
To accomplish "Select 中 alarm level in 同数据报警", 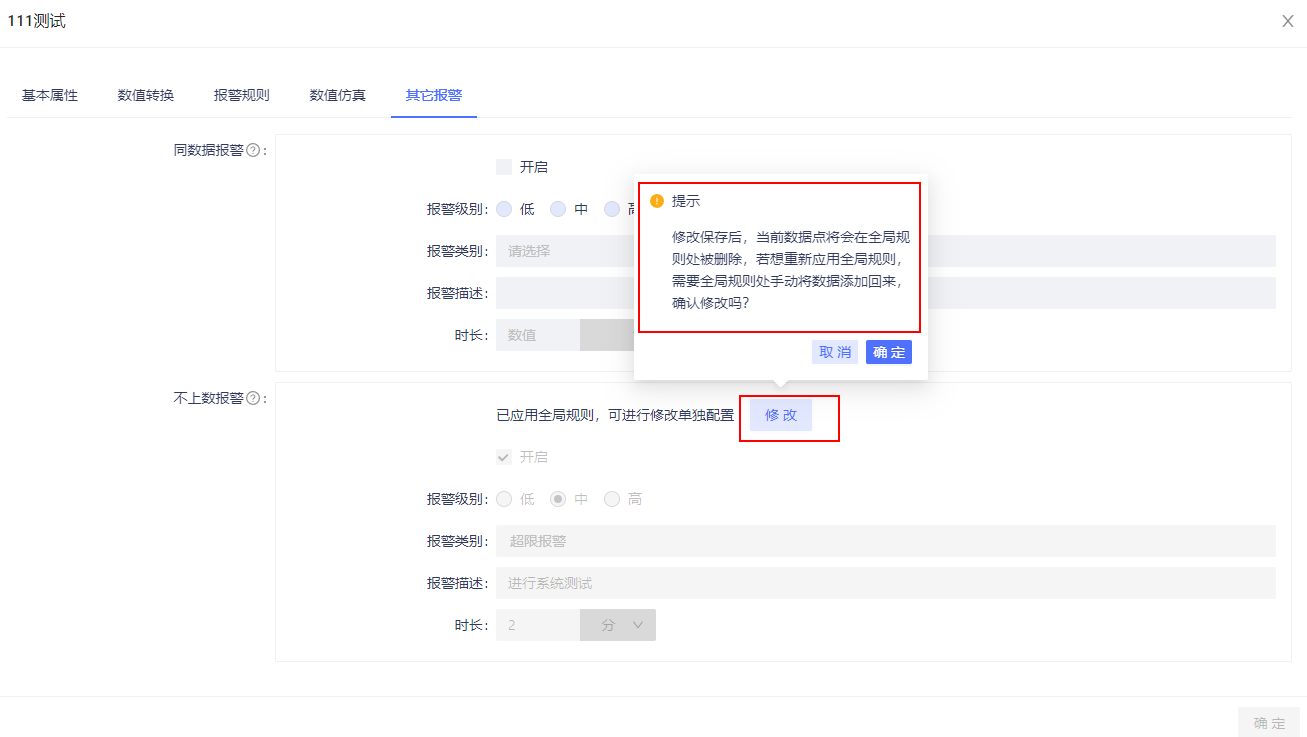I will (558, 209).
